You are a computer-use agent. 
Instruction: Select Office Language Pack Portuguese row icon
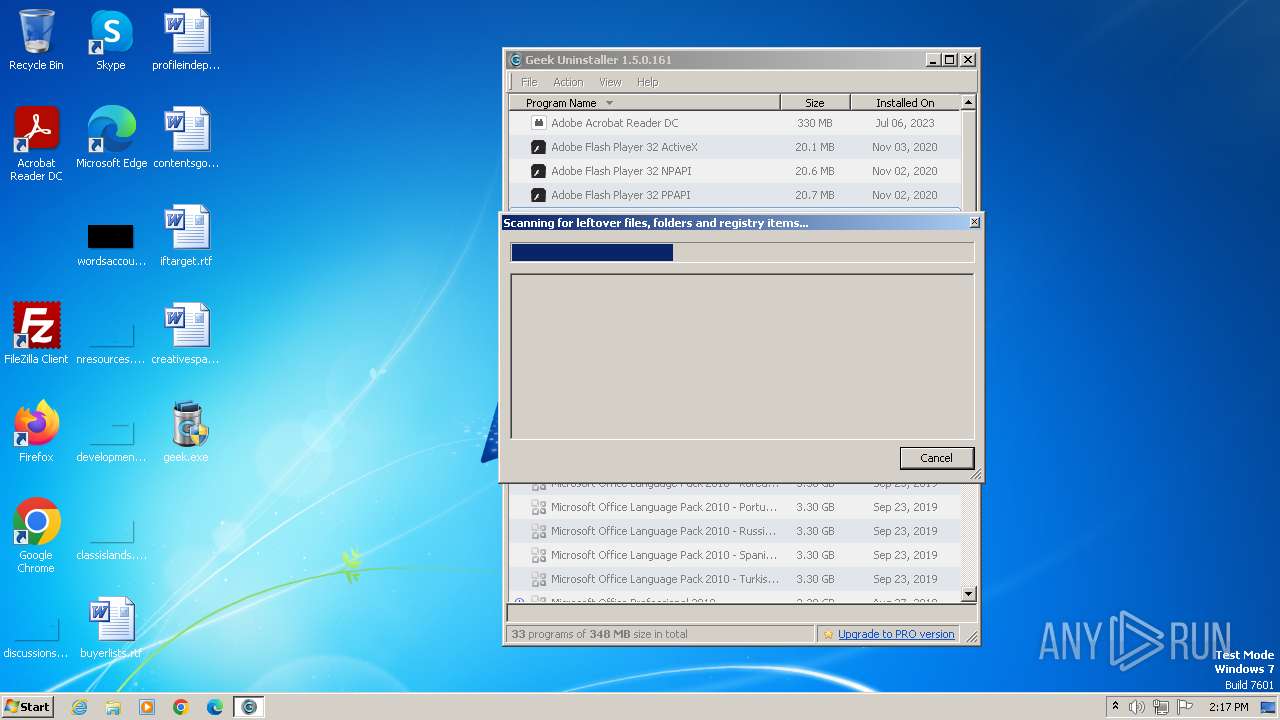(x=538, y=507)
